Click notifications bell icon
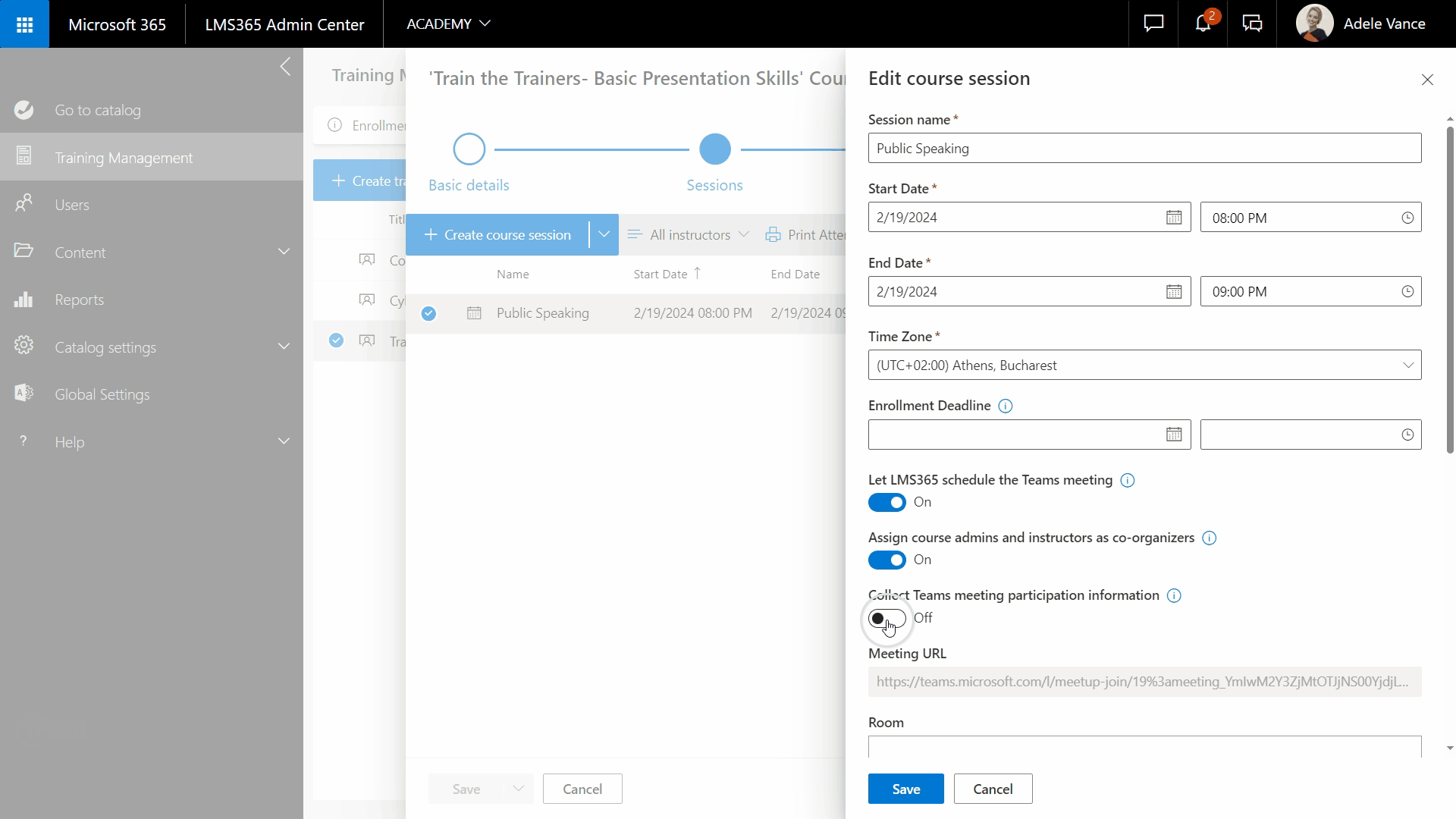The width and height of the screenshot is (1456, 819). tap(1203, 24)
